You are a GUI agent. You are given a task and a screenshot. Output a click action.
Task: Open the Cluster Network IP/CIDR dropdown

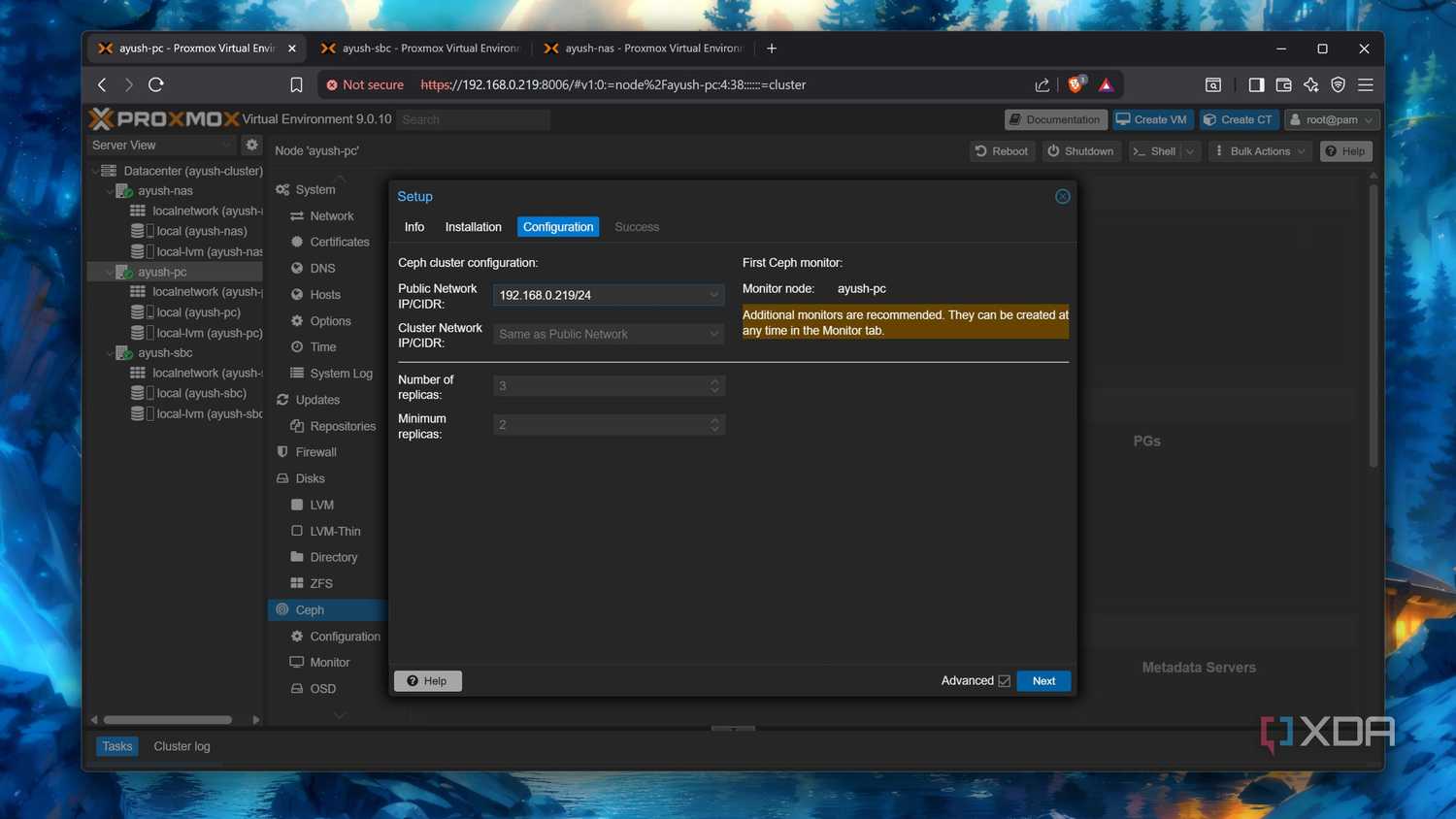(x=713, y=334)
